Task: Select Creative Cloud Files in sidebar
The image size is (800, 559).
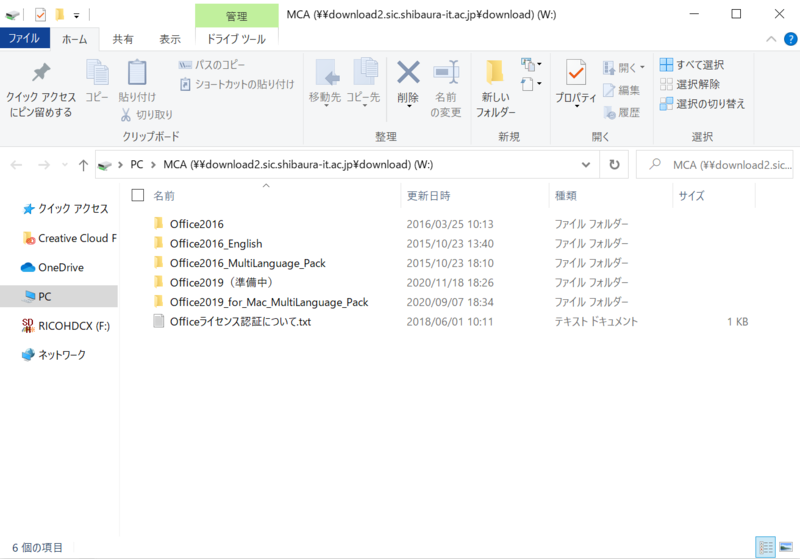Action: (70, 238)
